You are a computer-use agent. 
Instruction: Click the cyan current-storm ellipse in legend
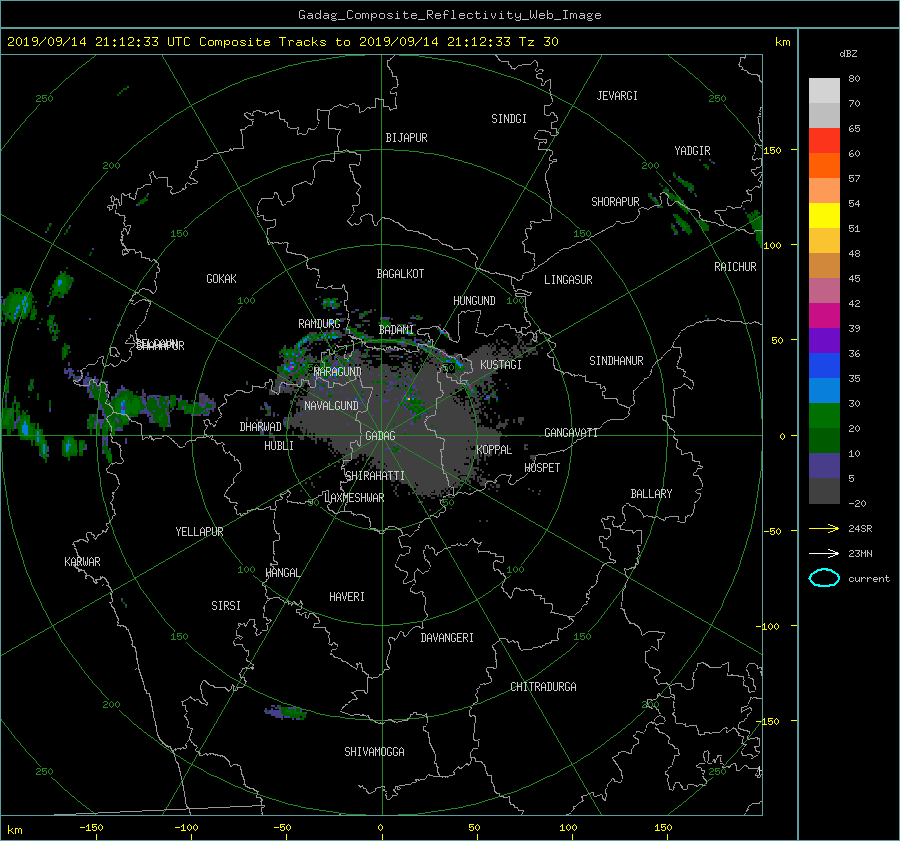click(824, 578)
